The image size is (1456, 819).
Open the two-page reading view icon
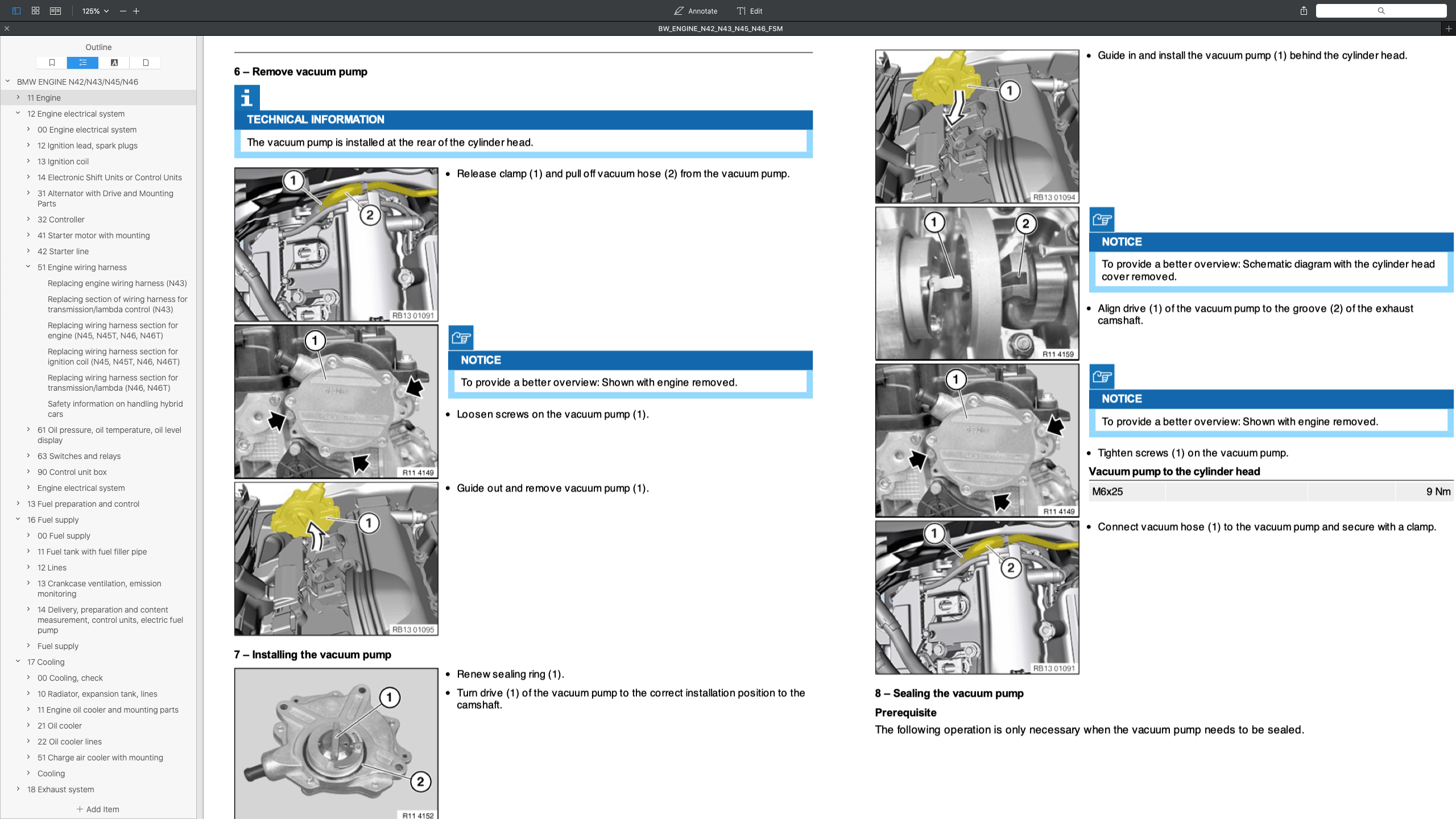[x=55, y=11]
